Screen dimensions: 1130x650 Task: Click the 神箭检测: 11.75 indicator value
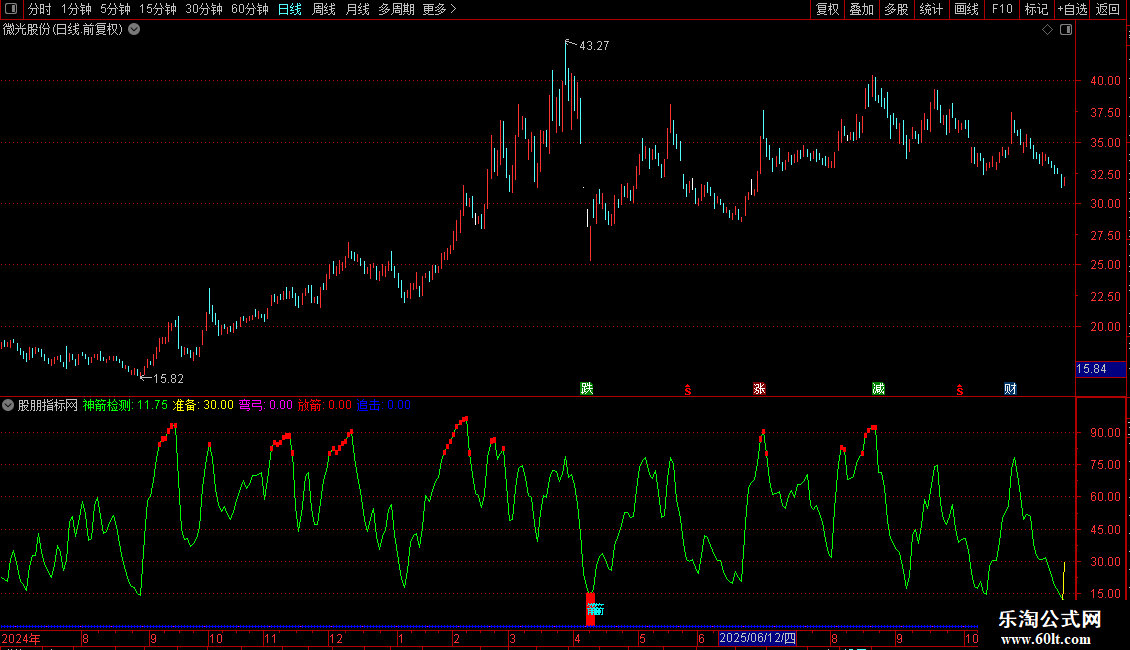coord(125,405)
